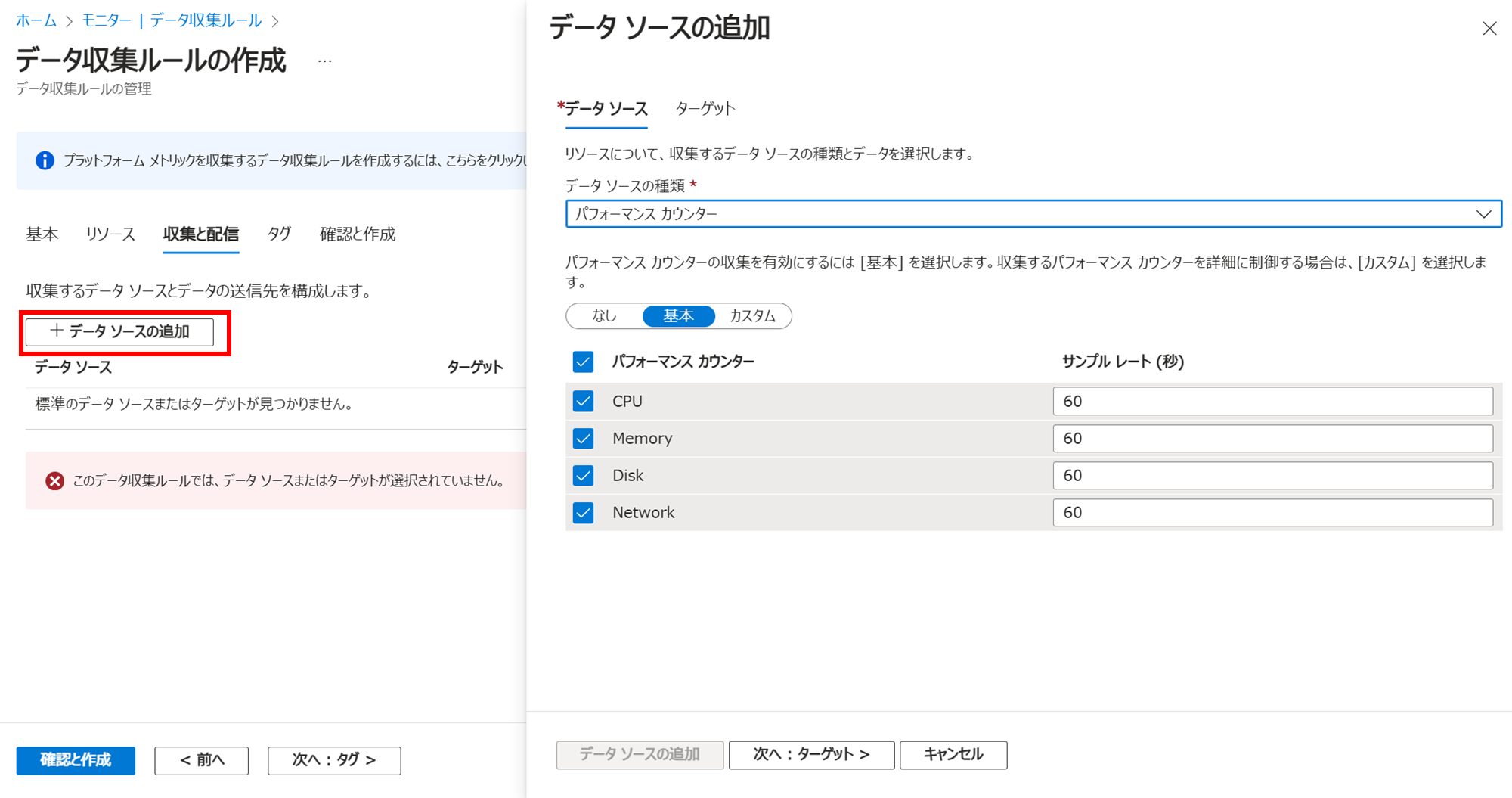The height and width of the screenshot is (798, 1512).
Task: Open the 確認と作成 tab of the rule wizard
Action: tap(358, 234)
